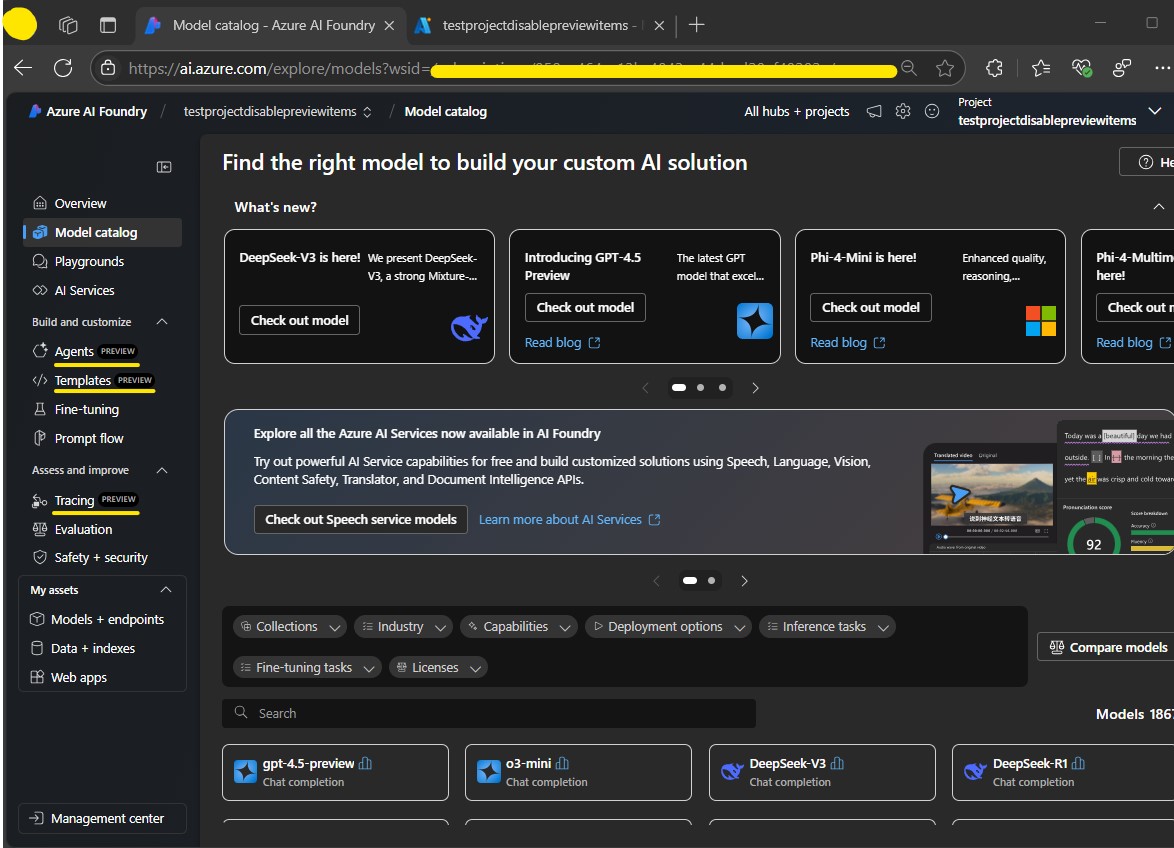Show next What's new cards
The image size is (1174, 848).
click(755, 388)
